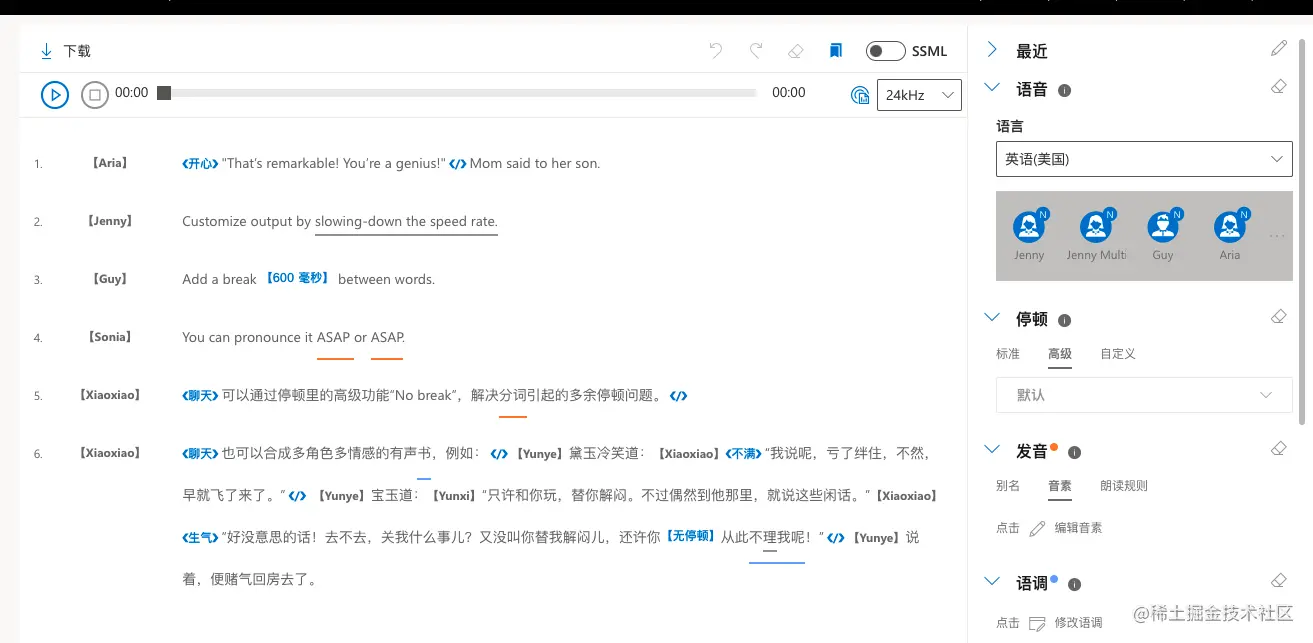The height and width of the screenshot is (643, 1313).
Task: Expand the 最近 section
Action: [992, 50]
